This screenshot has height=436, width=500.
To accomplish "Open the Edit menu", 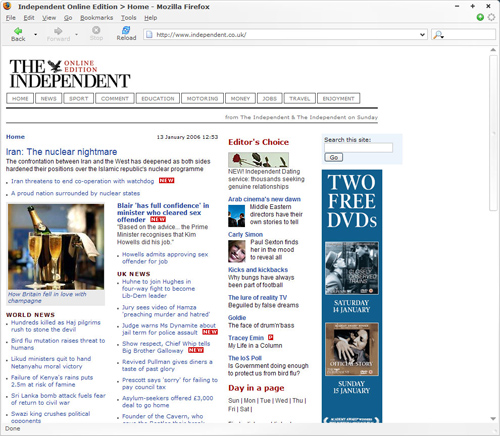I will click(29, 18).
